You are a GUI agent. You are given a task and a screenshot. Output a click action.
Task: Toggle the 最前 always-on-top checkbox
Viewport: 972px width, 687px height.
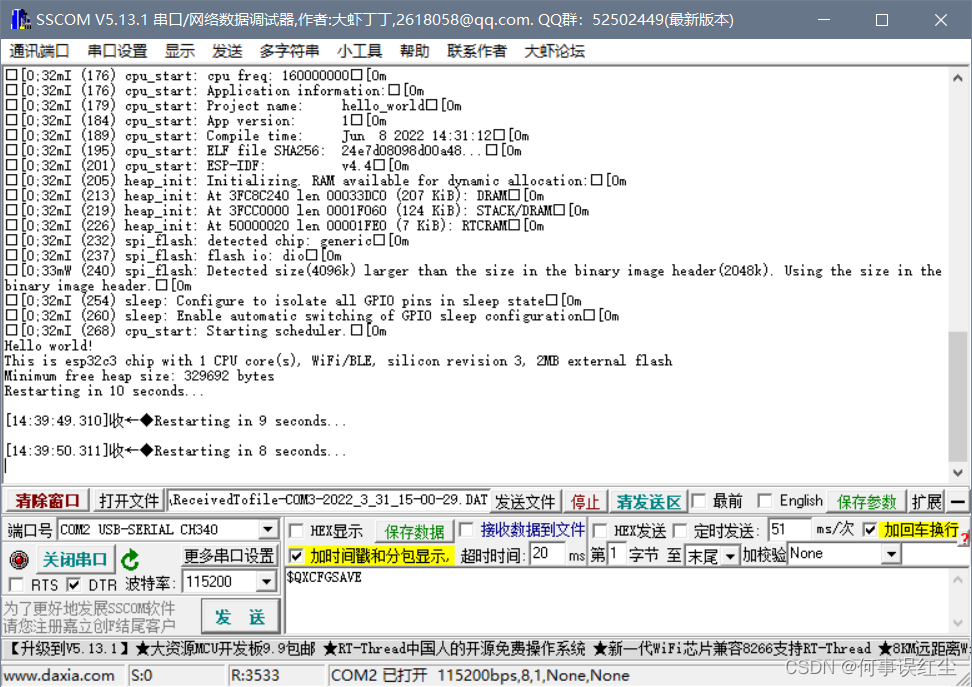[699, 500]
